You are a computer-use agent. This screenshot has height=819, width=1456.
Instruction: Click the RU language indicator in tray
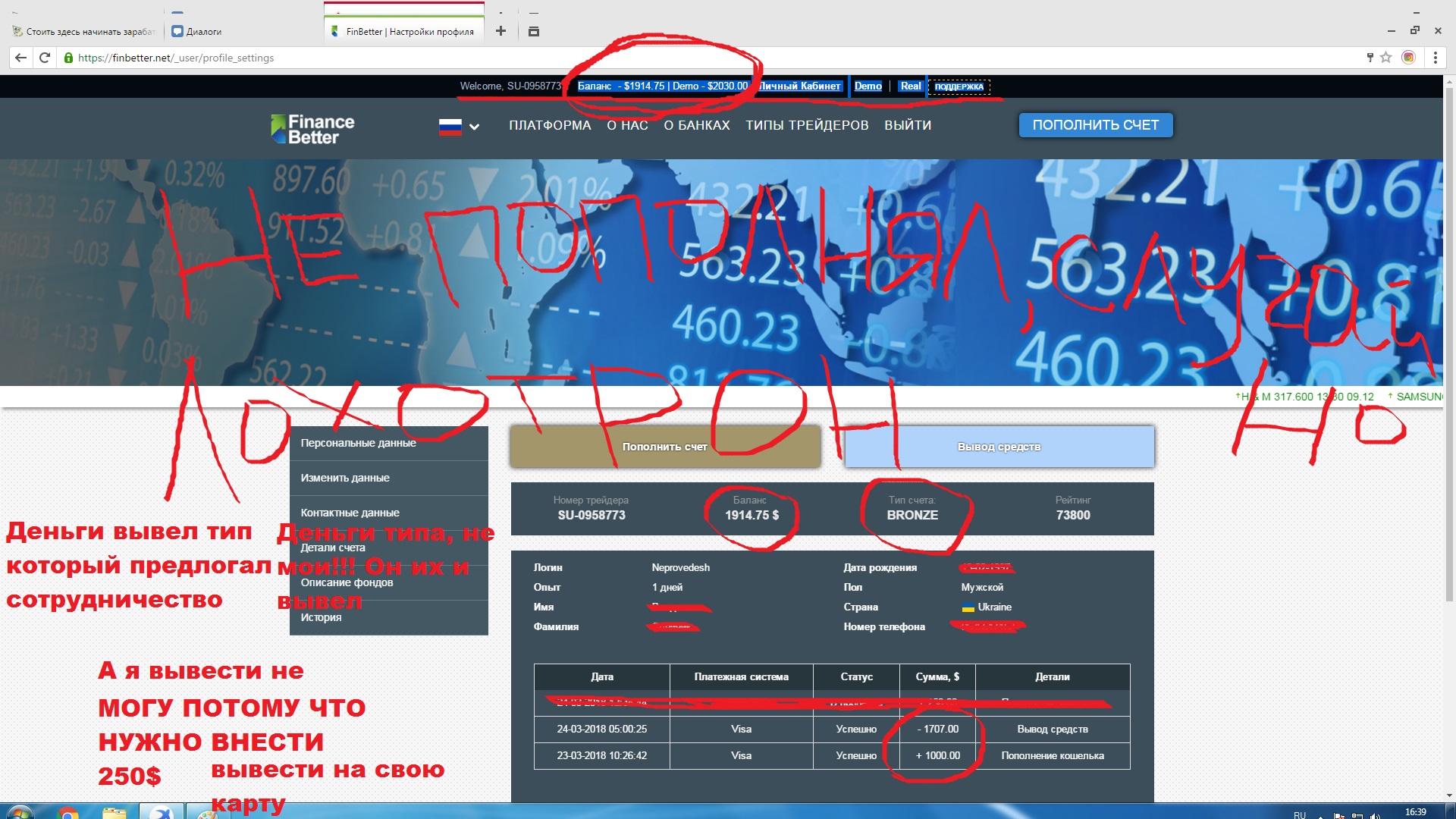click(1300, 814)
